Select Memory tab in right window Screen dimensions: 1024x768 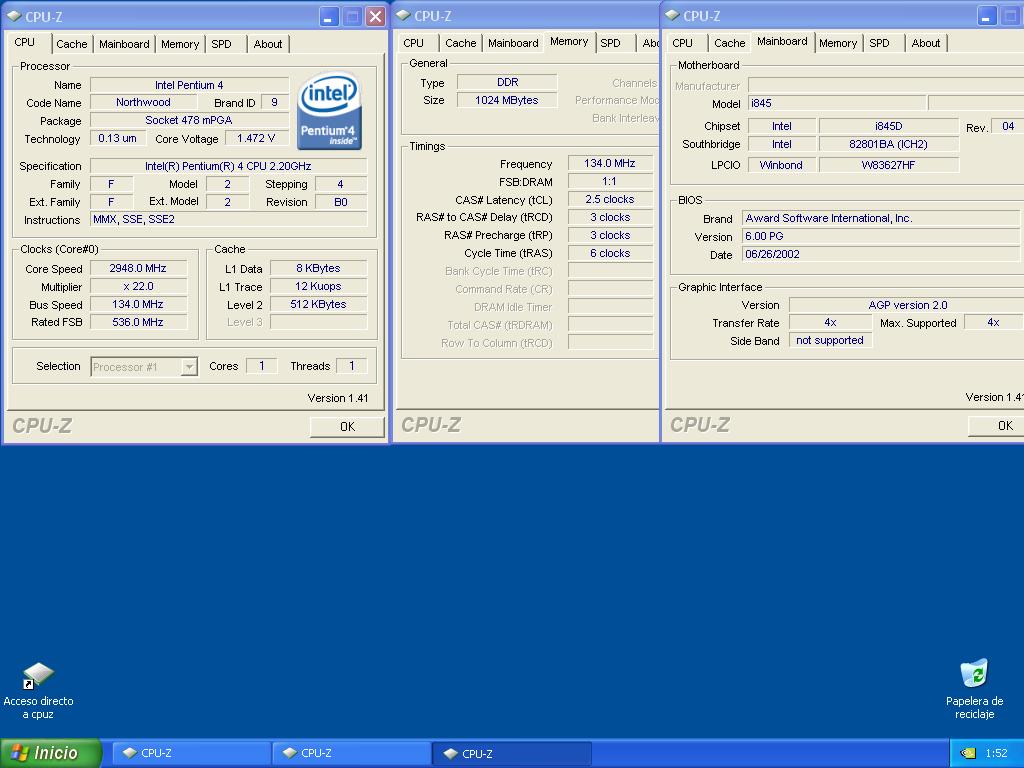click(x=838, y=42)
